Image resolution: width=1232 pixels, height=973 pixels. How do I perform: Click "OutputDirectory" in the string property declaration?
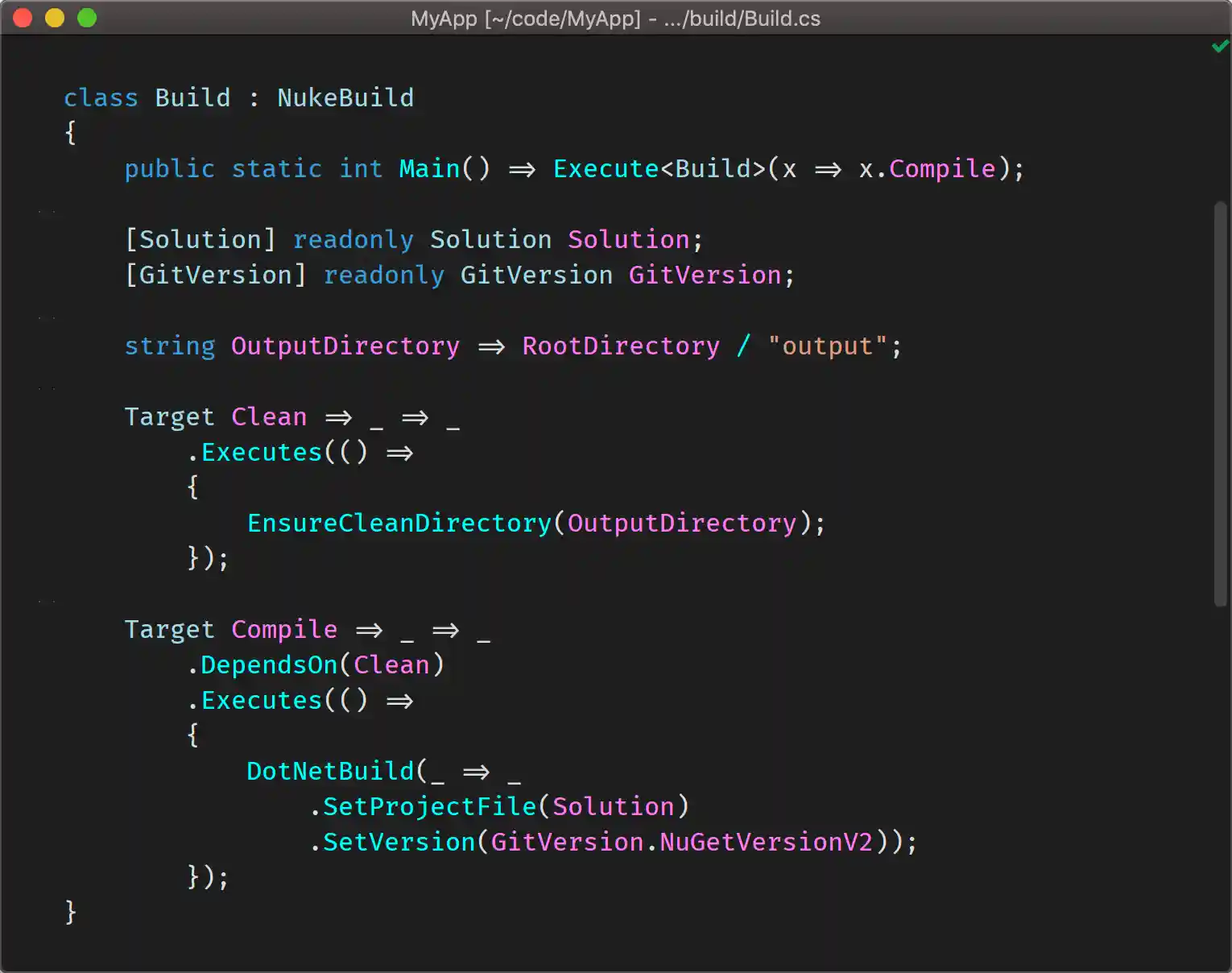click(x=345, y=346)
